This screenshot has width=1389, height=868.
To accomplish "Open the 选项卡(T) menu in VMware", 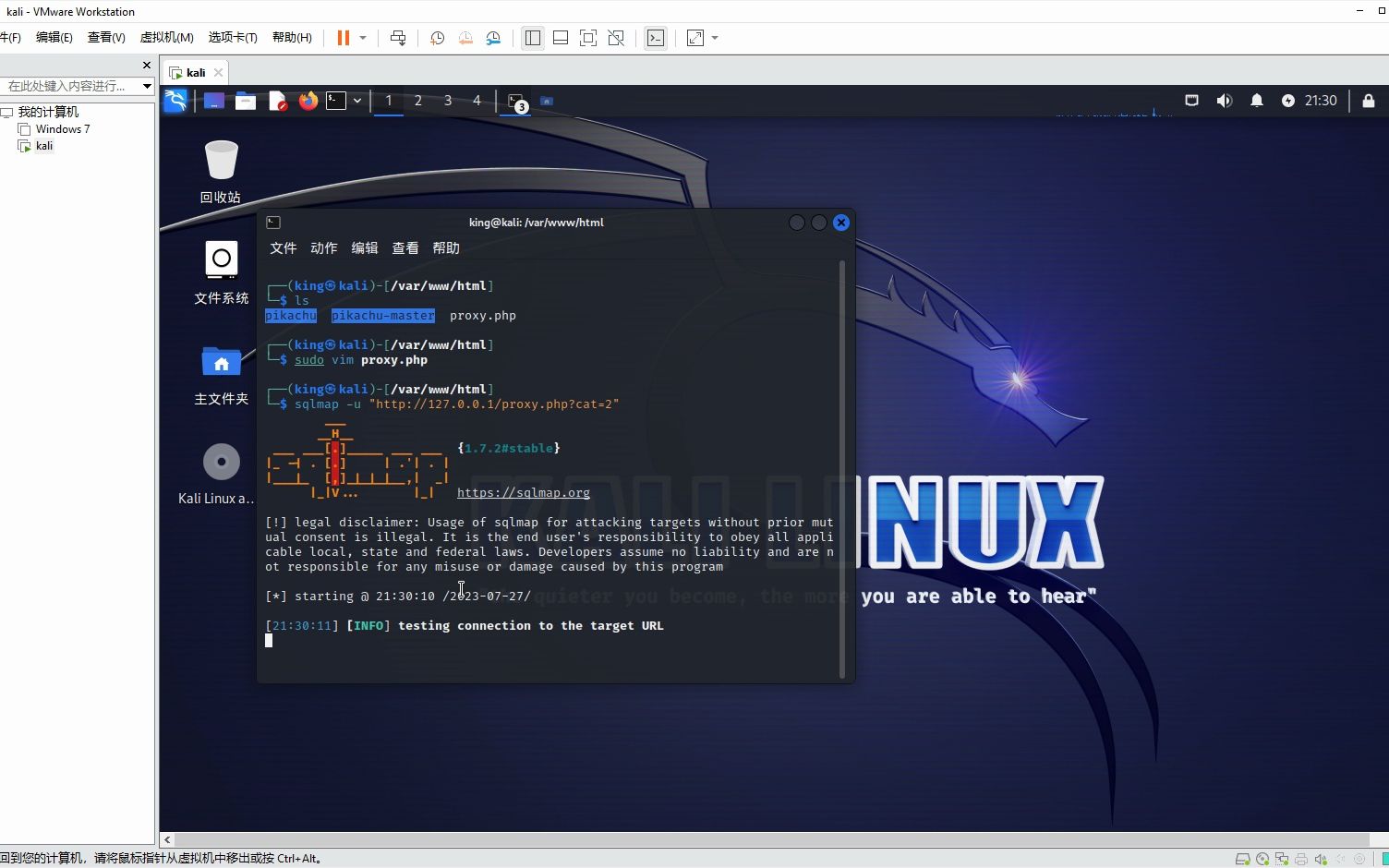I will (233, 37).
